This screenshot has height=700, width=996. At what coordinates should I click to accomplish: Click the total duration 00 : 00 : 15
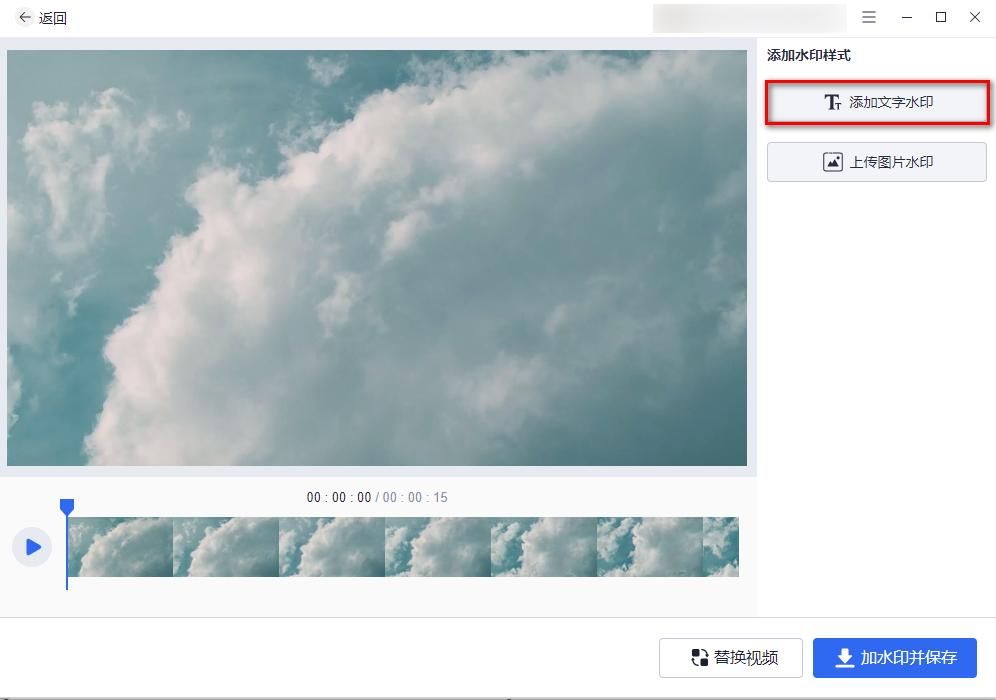click(415, 497)
